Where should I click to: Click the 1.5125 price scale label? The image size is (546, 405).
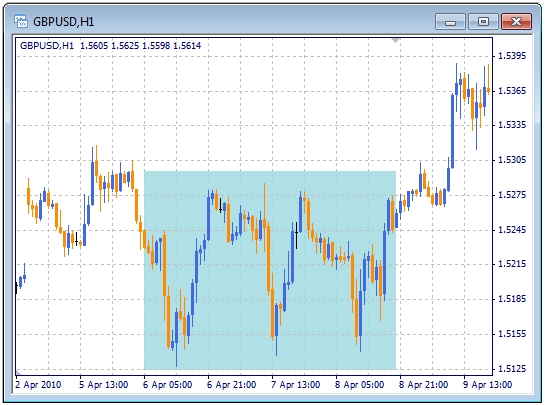pyautogui.click(x=512, y=368)
